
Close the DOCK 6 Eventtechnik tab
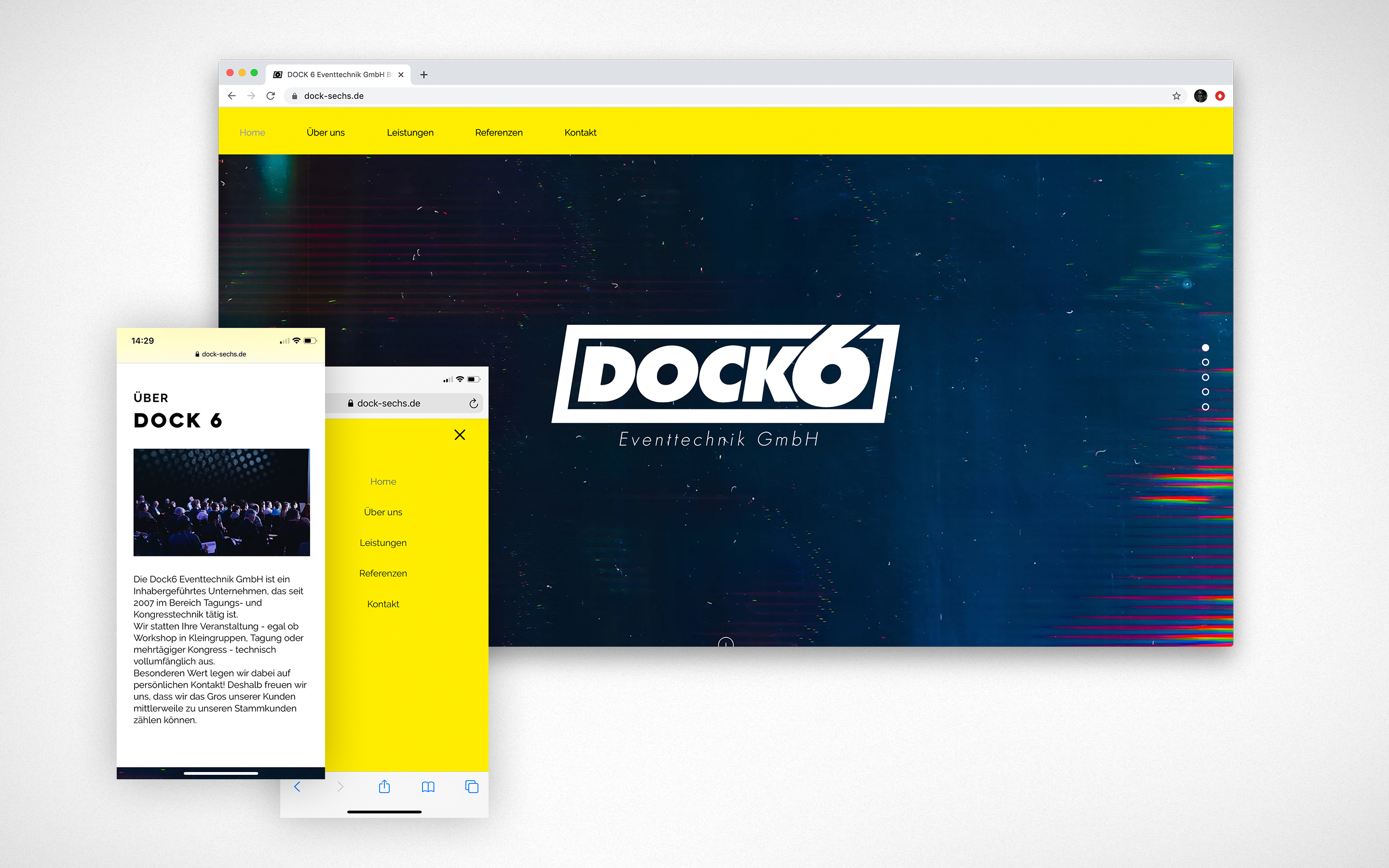pos(401,75)
